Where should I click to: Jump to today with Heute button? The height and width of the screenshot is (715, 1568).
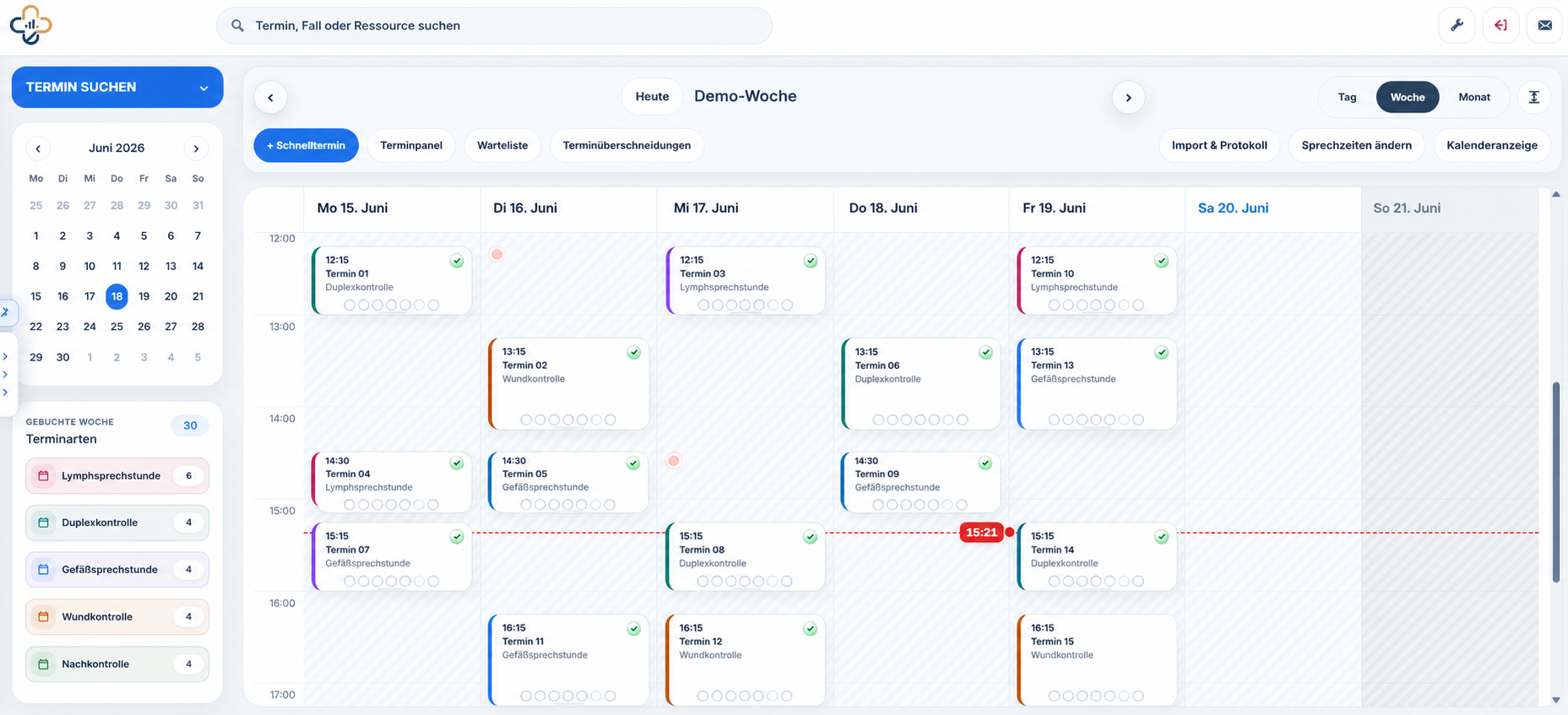[x=652, y=96]
